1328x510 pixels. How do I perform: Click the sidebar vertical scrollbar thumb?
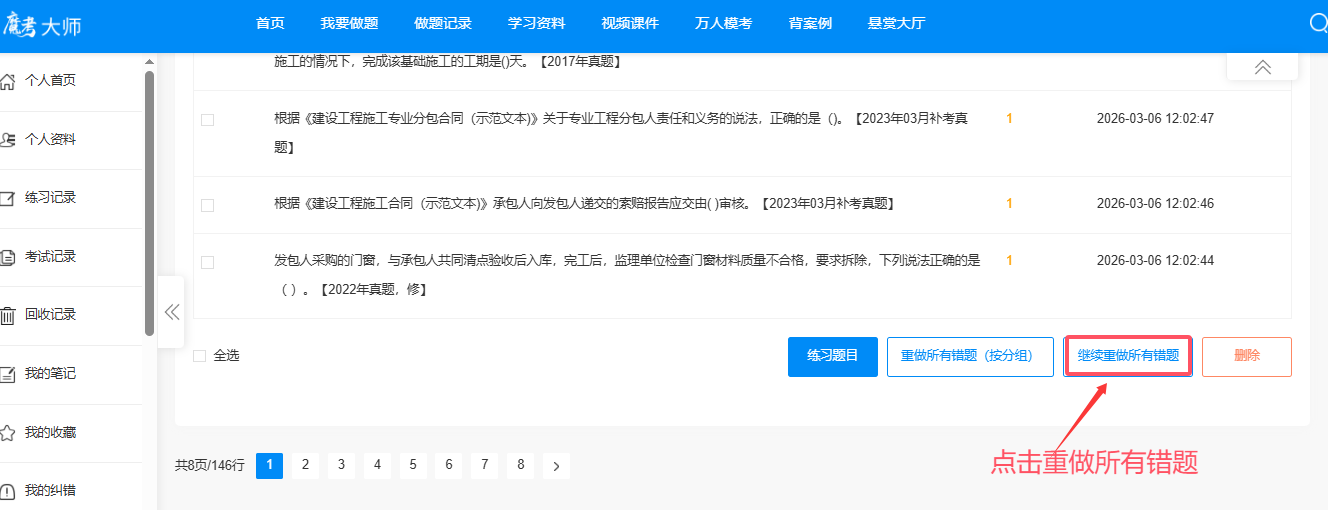tap(150, 203)
